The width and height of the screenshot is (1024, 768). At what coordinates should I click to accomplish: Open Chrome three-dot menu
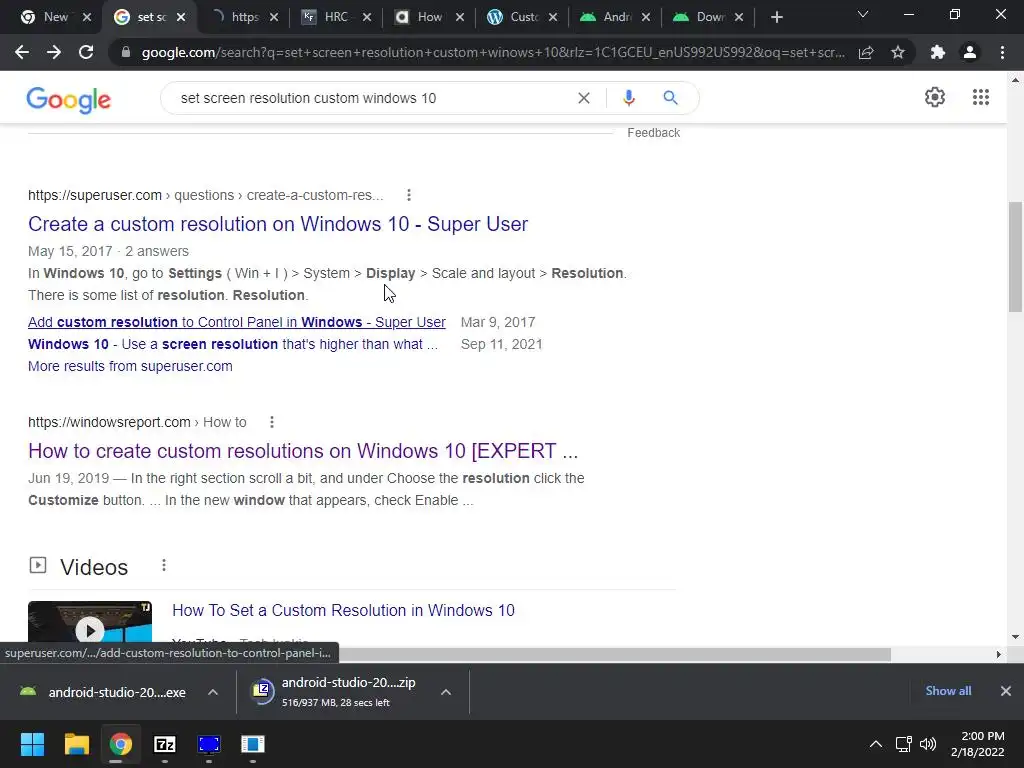click(x=1002, y=52)
